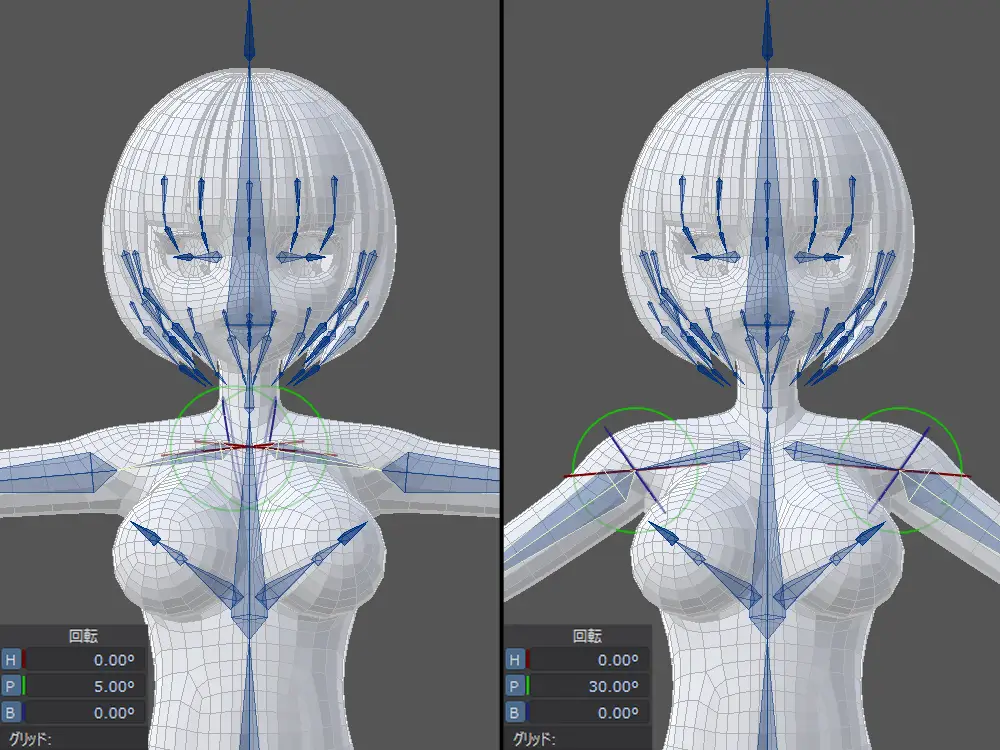Toggle the P axis button beside 5.00° value
The width and height of the screenshot is (1000, 750).
[x=11, y=687]
